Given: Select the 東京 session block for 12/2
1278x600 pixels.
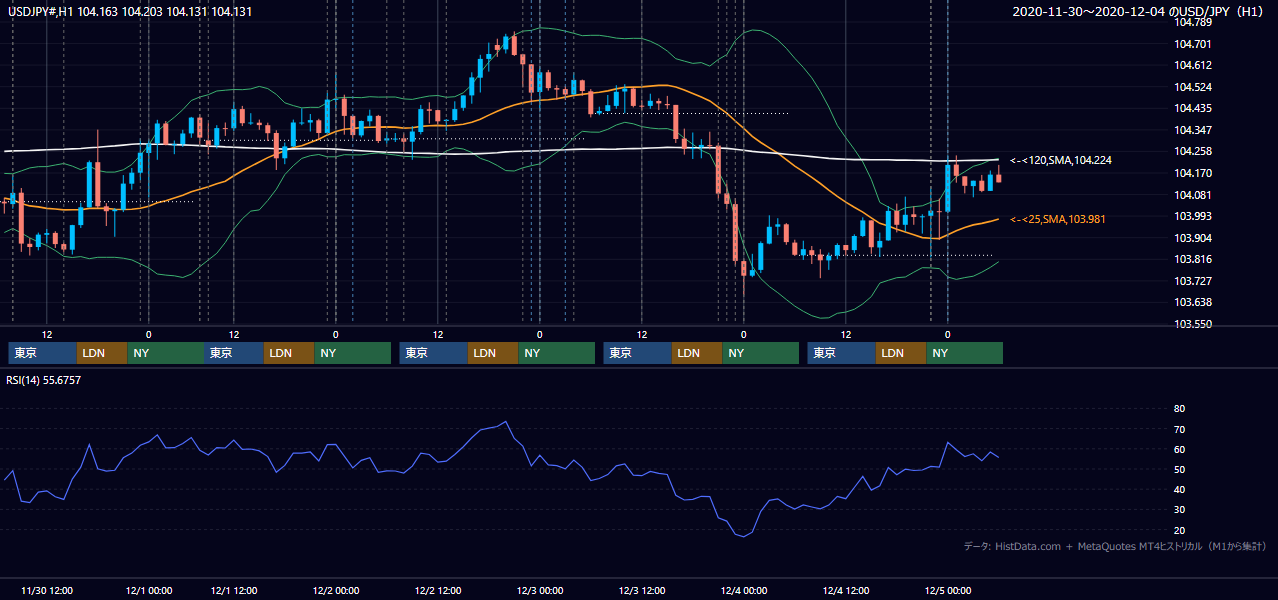Looking at the screenshot, I should coord(433,353).
